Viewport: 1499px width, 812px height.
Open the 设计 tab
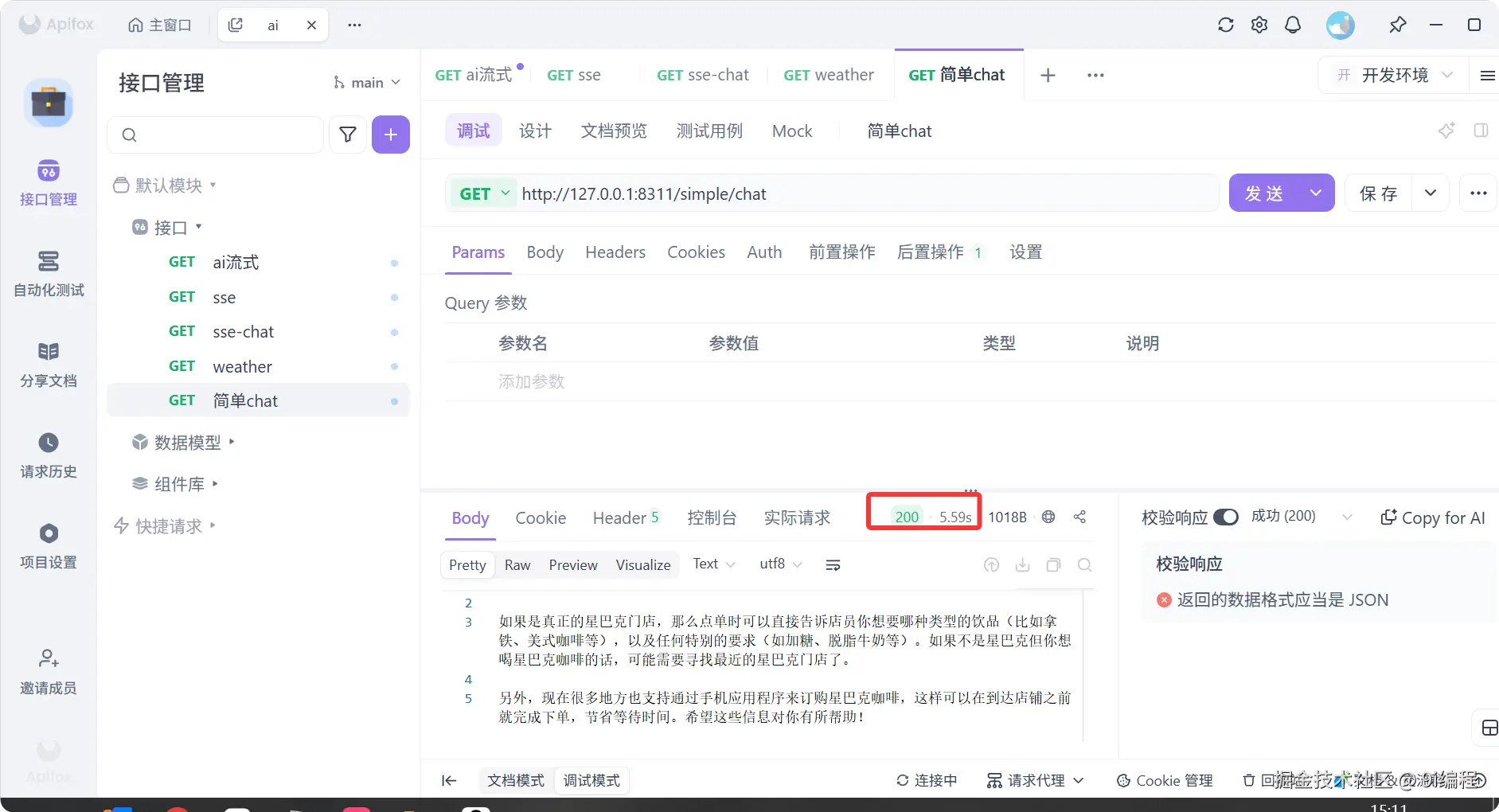point(536,131)
